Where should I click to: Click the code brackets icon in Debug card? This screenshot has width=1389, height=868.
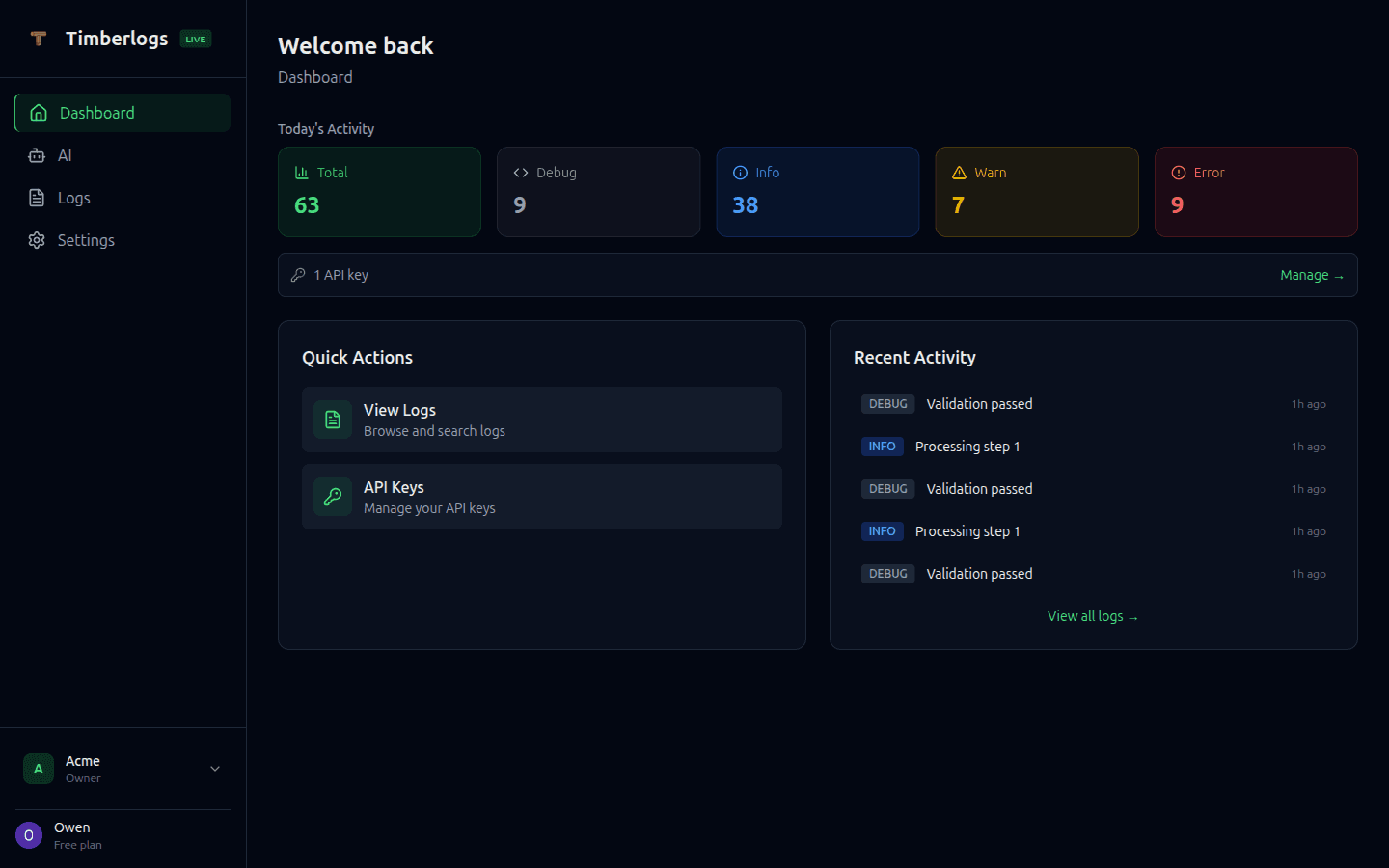pos(521,172)
